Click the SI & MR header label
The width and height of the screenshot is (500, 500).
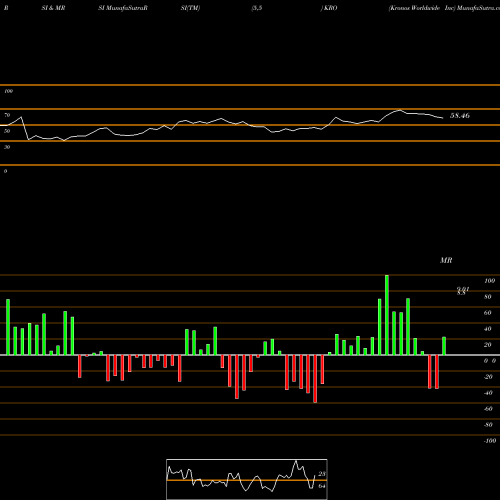pyautogui.click(x=53, y=8)
